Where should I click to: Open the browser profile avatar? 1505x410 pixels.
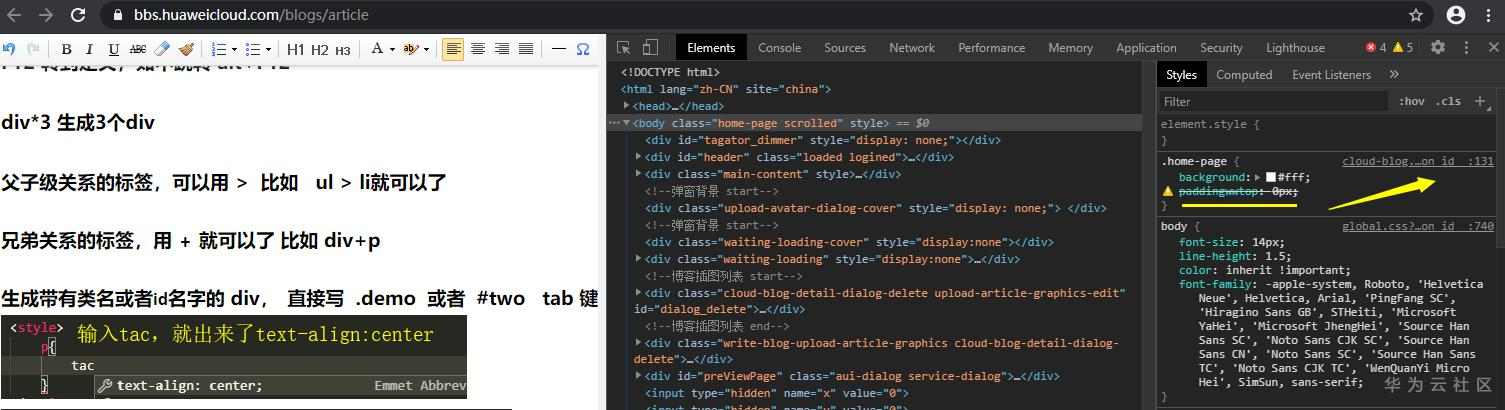(1455, 15)
